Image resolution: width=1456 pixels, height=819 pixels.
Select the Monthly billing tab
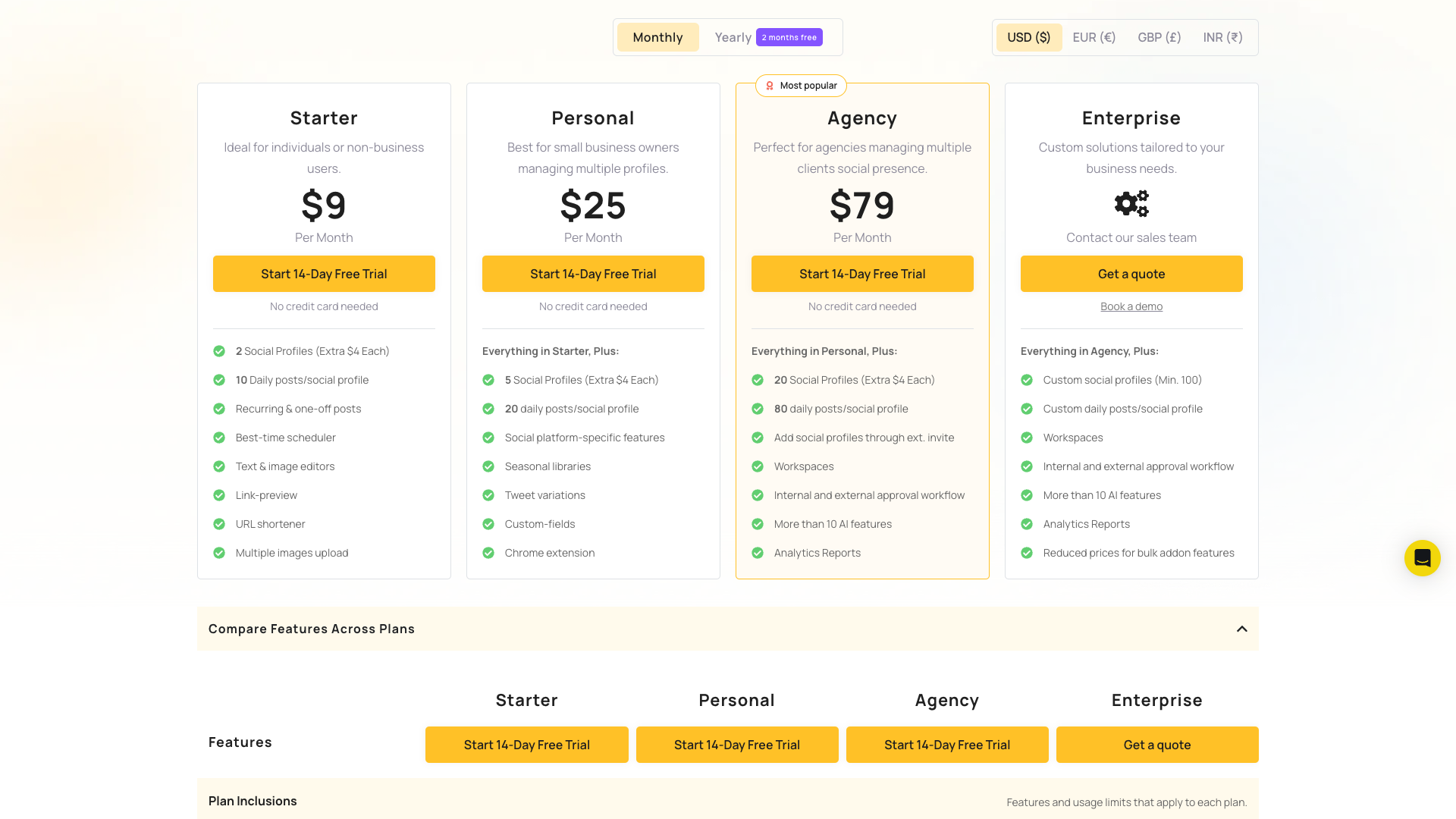(x=657, y=36)
